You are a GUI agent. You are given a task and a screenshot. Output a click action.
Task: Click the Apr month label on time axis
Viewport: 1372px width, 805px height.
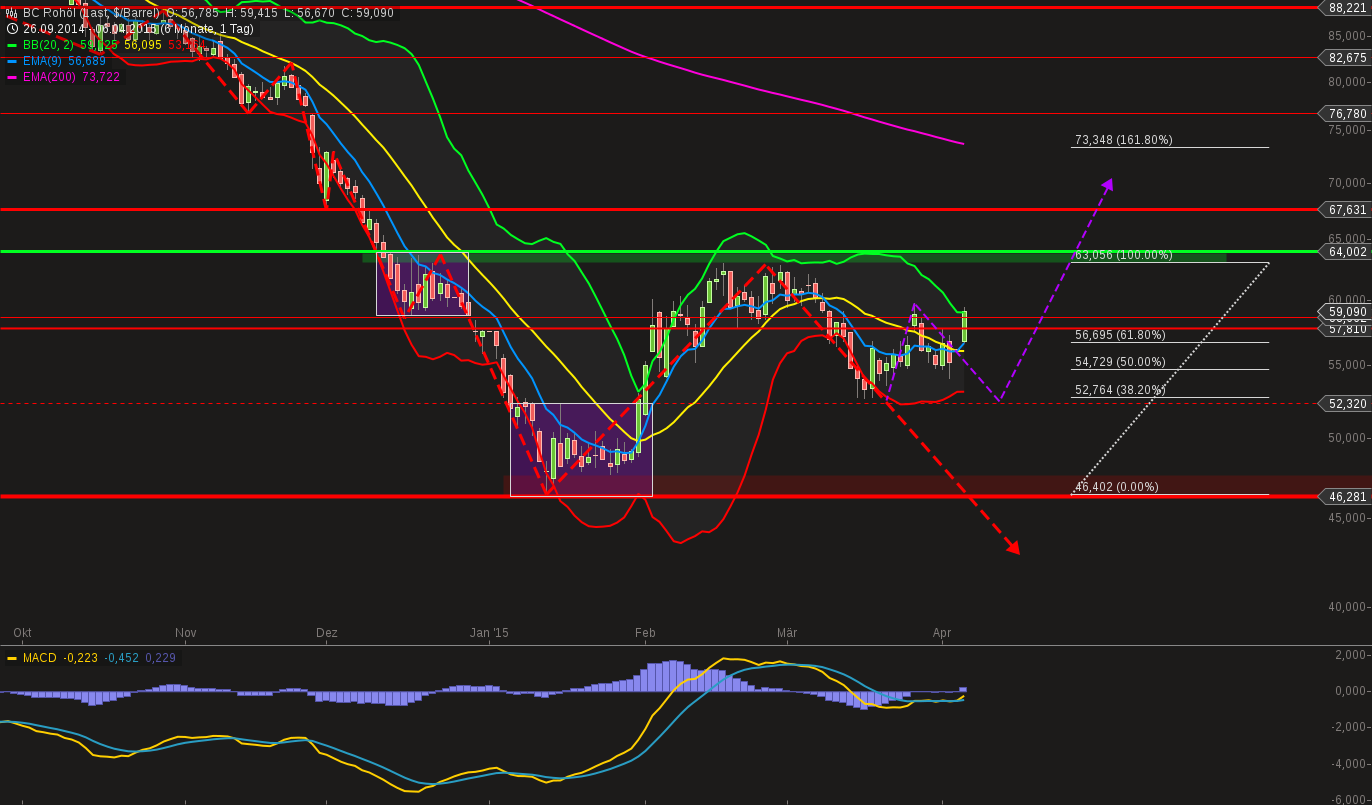(x=941, y=633)
